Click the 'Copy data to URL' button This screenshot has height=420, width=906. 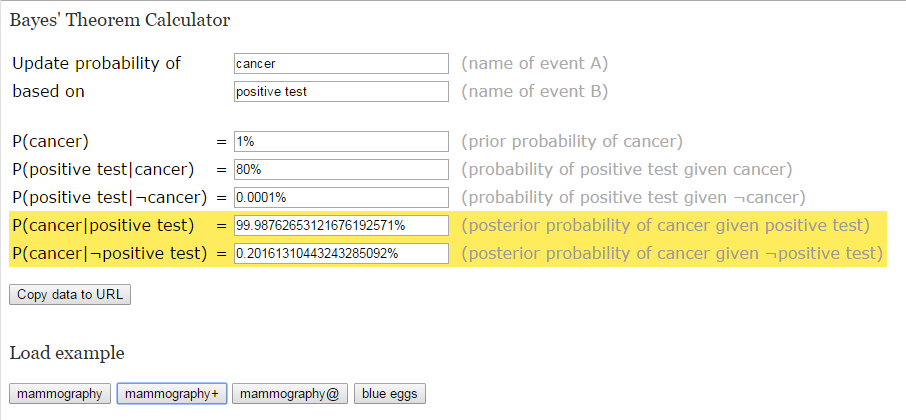(70, 295)
